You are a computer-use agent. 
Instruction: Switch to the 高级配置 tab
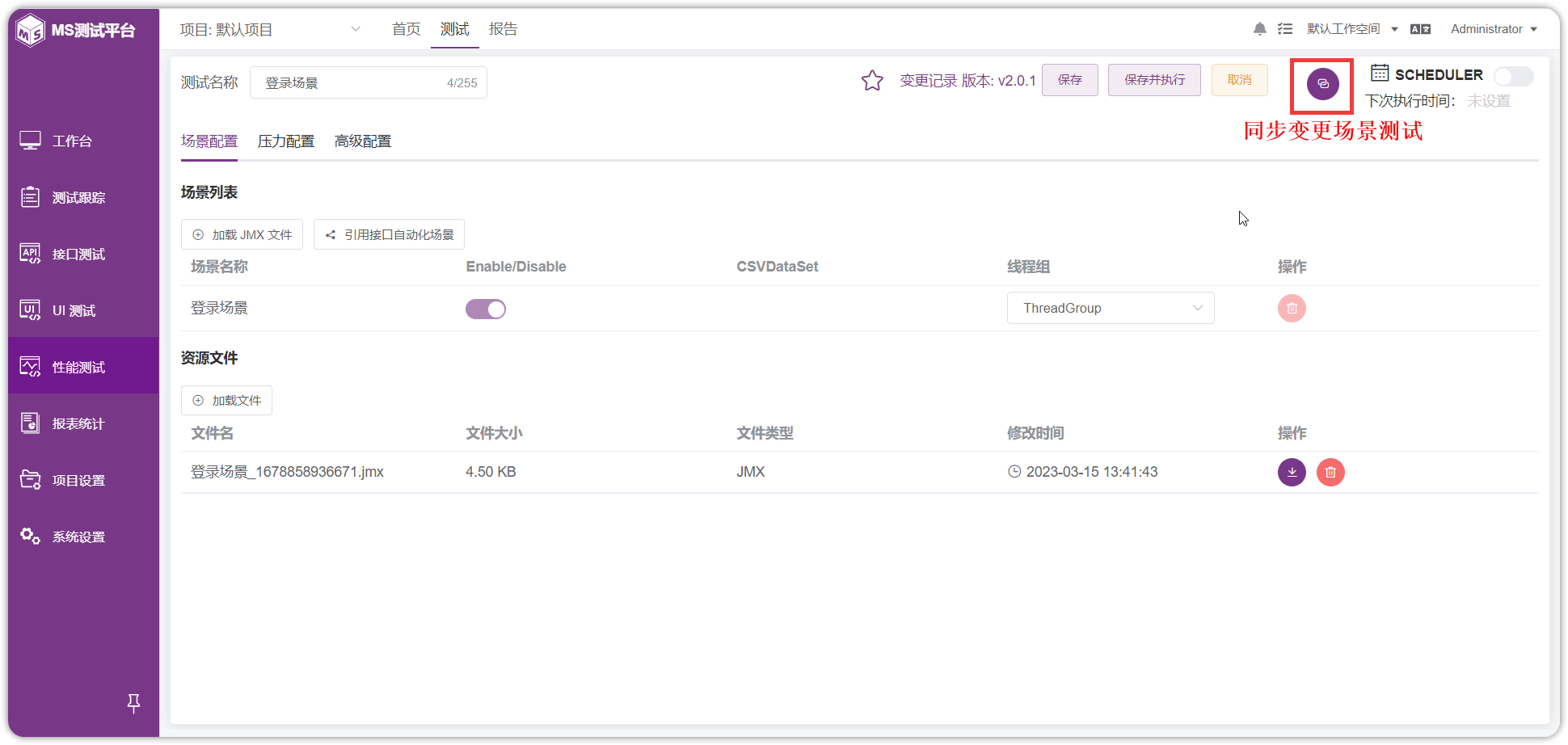(x=363, y=141)
